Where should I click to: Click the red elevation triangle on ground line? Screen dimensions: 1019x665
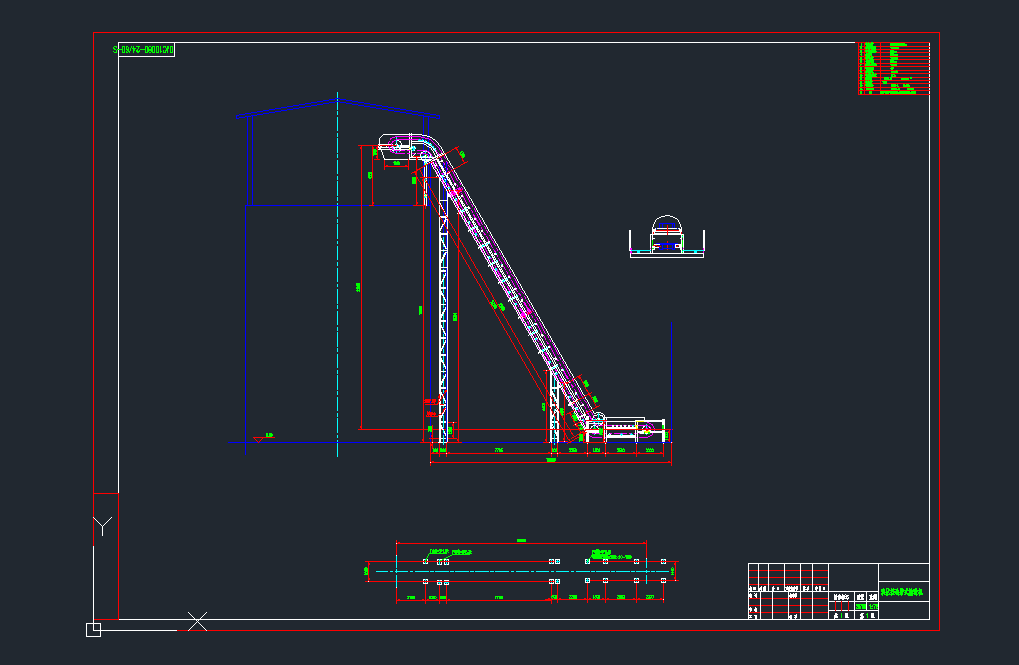tap(259, 439)
